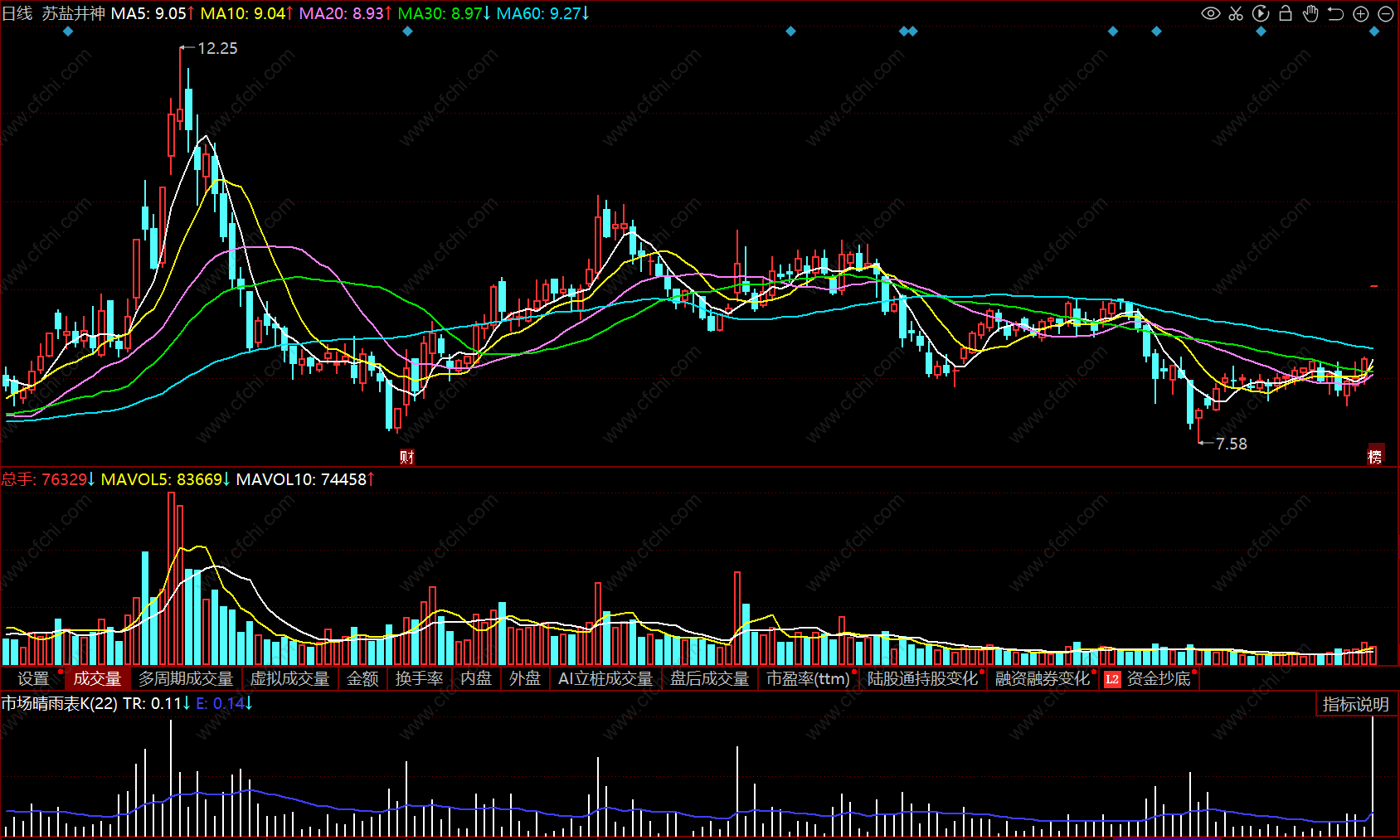This screenshot has height=840, width=1400.
Task: Click the 日线 daily period label
Action: tap(17, 13)
